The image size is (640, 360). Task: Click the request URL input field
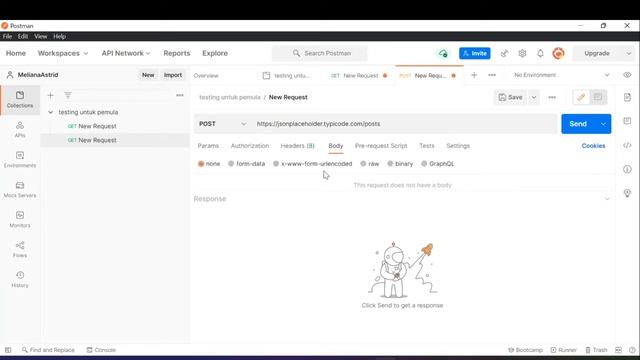click(x=404, y=124)
